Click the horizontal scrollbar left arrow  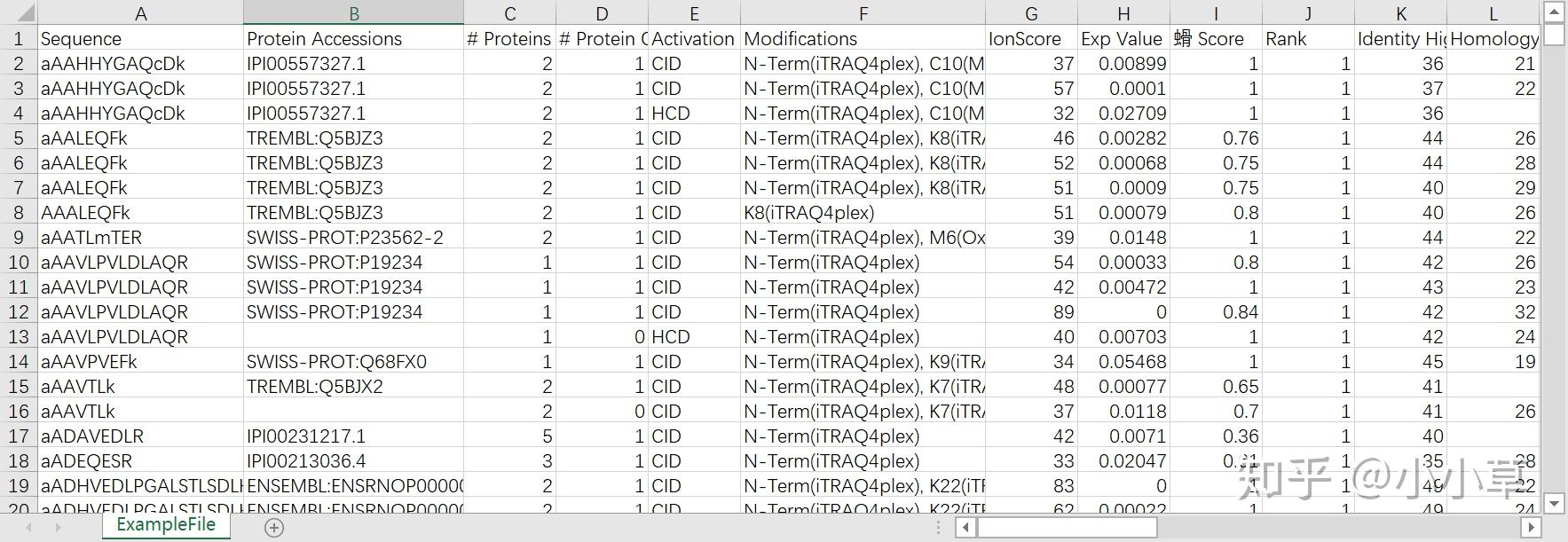965,528
